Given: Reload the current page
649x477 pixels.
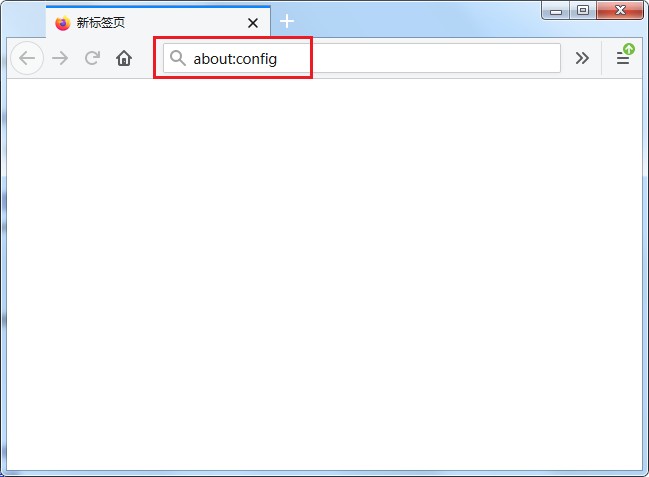Looking at the screenshot, I should [92, 58].
